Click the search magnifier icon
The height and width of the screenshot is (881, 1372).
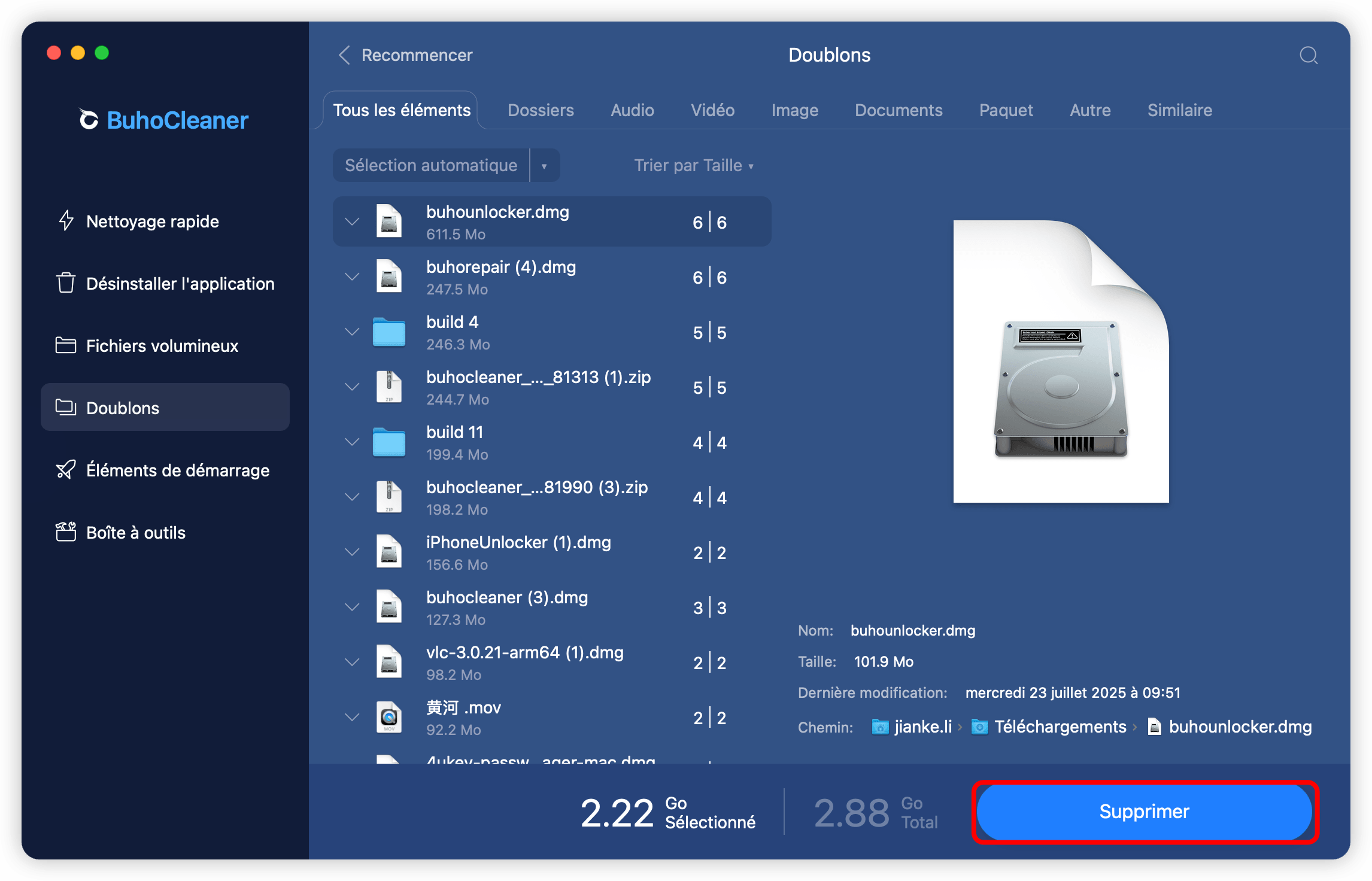pyautogui.click(x=1309, y=56)
